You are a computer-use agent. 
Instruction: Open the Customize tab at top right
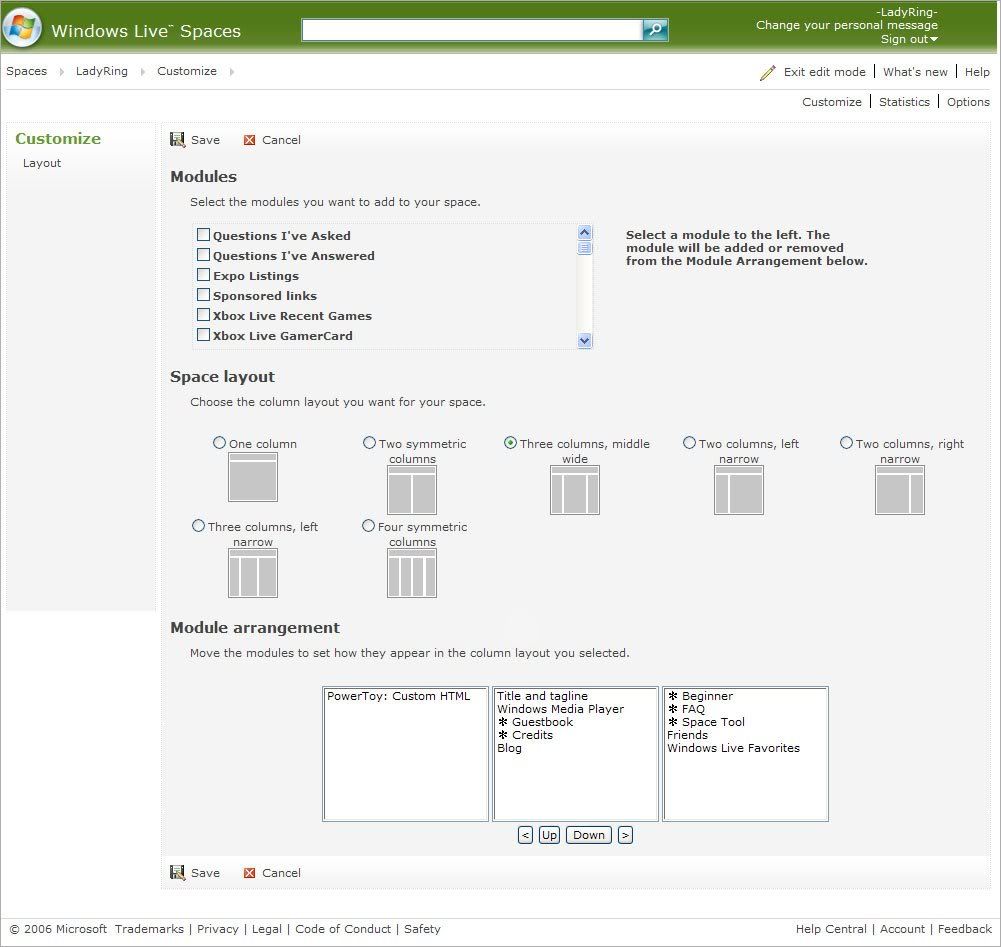click(832, 102)
